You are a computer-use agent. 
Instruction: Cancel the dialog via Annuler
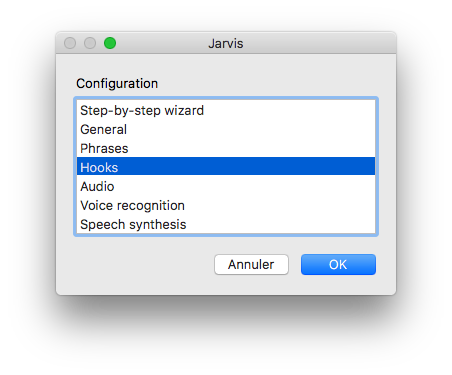251,265
